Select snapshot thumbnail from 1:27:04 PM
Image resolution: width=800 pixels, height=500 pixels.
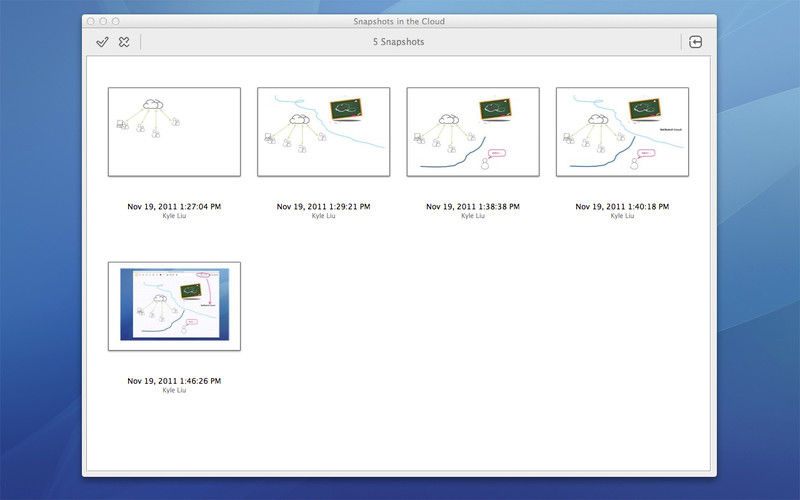[x=174, y=132]
